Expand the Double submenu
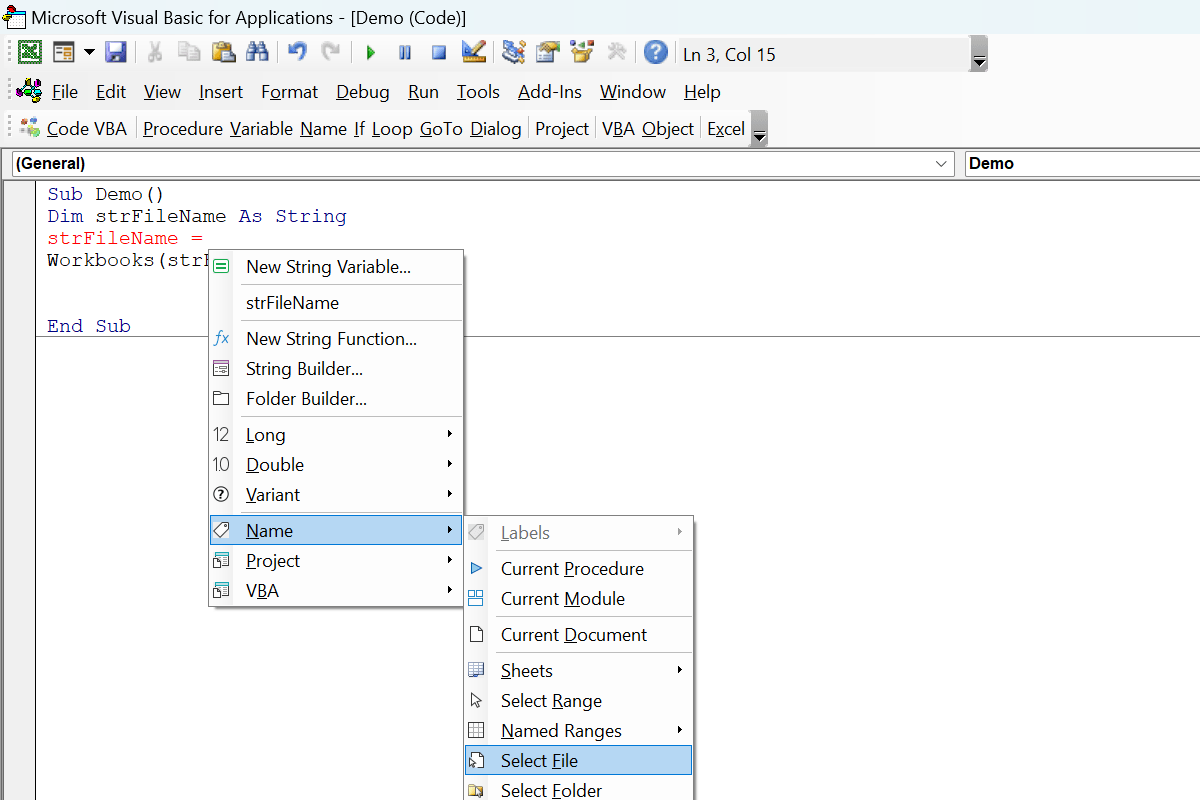1200x800 pixels. click(x=336, y=465)
